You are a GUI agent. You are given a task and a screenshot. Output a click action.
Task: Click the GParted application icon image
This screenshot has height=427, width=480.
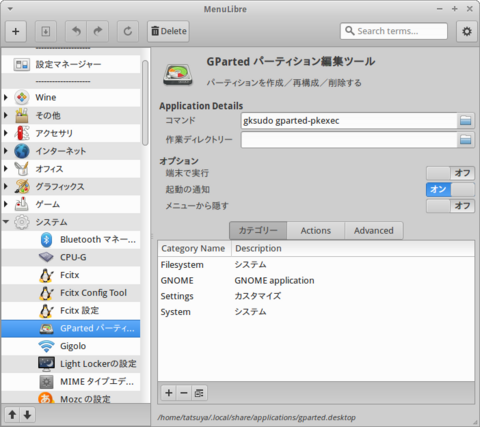coord(178,75)
